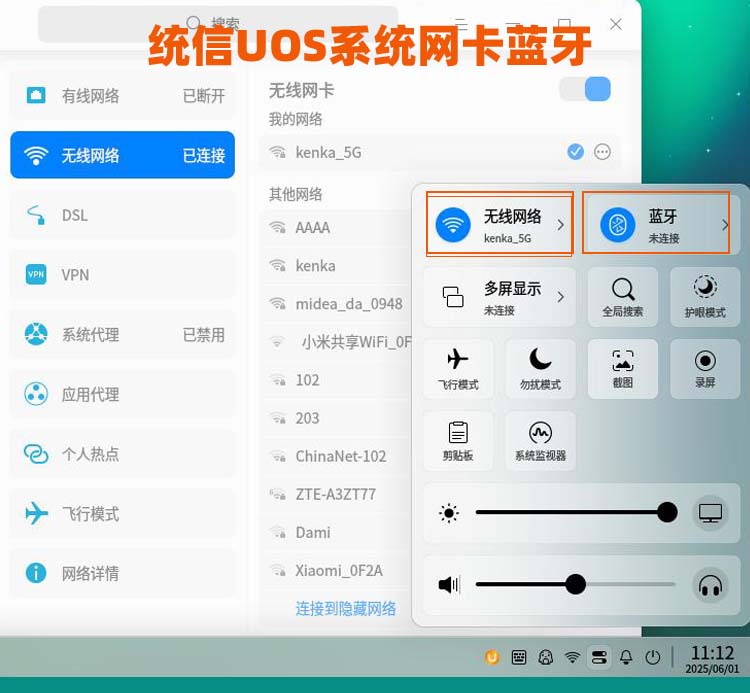Click the face avatar tray icon
The image size is (750, 693).
pyautogui.click(x=545, y=658)
